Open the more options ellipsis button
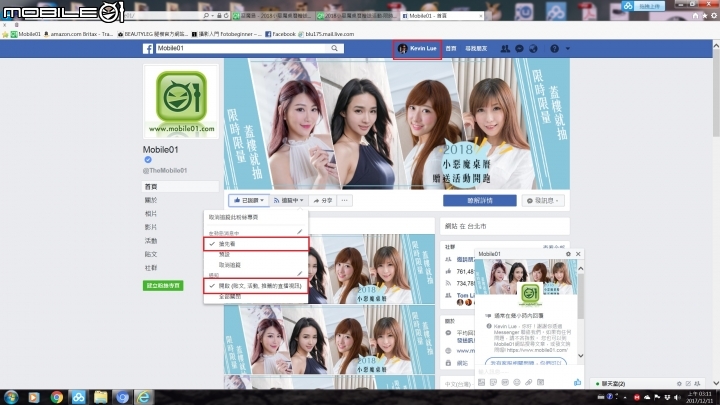Viewport: 720px width, 405px height. 344,201
